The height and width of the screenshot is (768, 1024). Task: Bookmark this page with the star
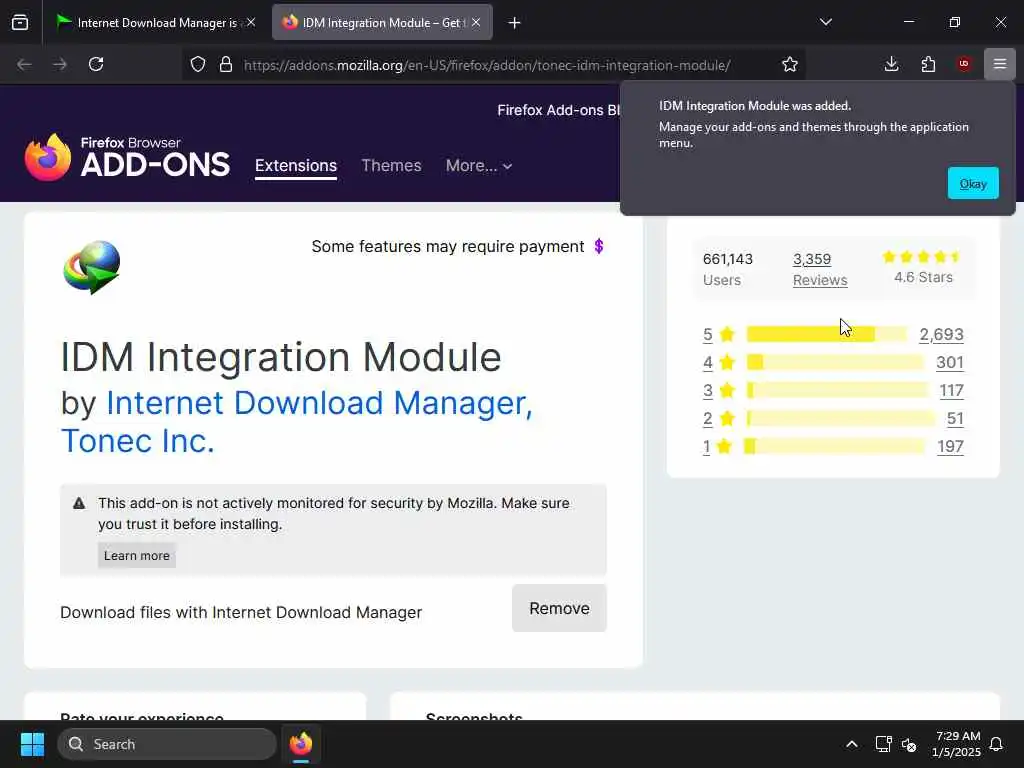click(x=790, y=64)
